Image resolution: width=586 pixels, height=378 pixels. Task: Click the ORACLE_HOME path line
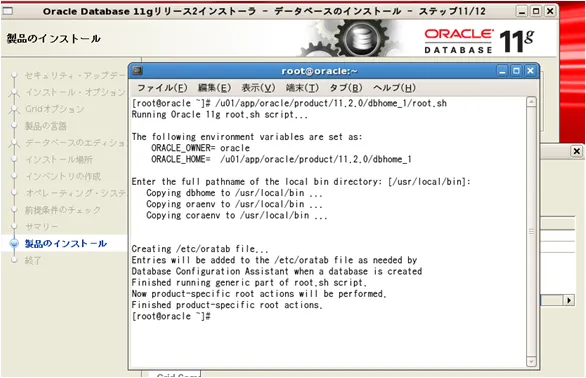point(281,159)
